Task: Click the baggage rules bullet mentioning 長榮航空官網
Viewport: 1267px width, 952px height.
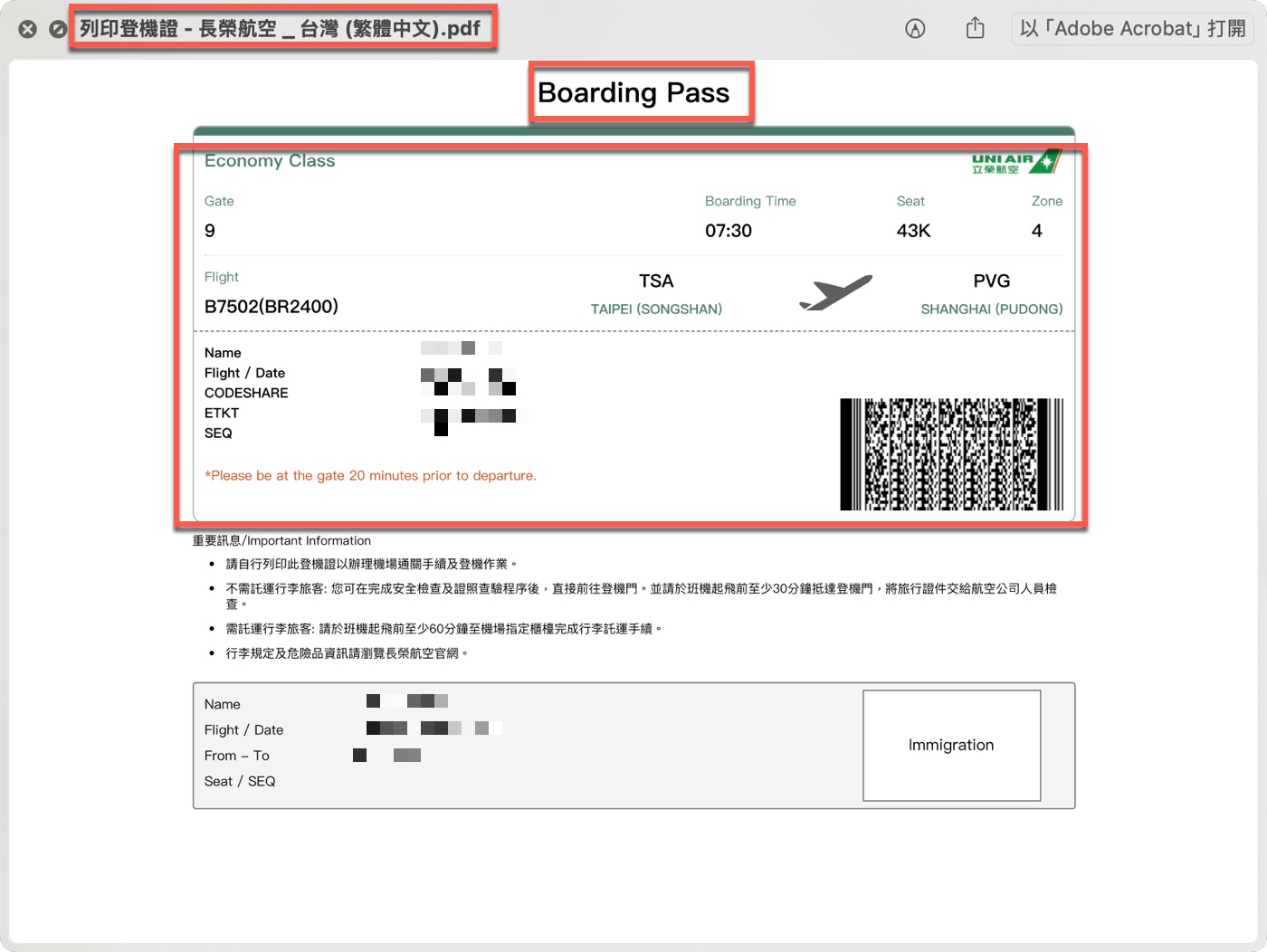Action: [347, 653]
